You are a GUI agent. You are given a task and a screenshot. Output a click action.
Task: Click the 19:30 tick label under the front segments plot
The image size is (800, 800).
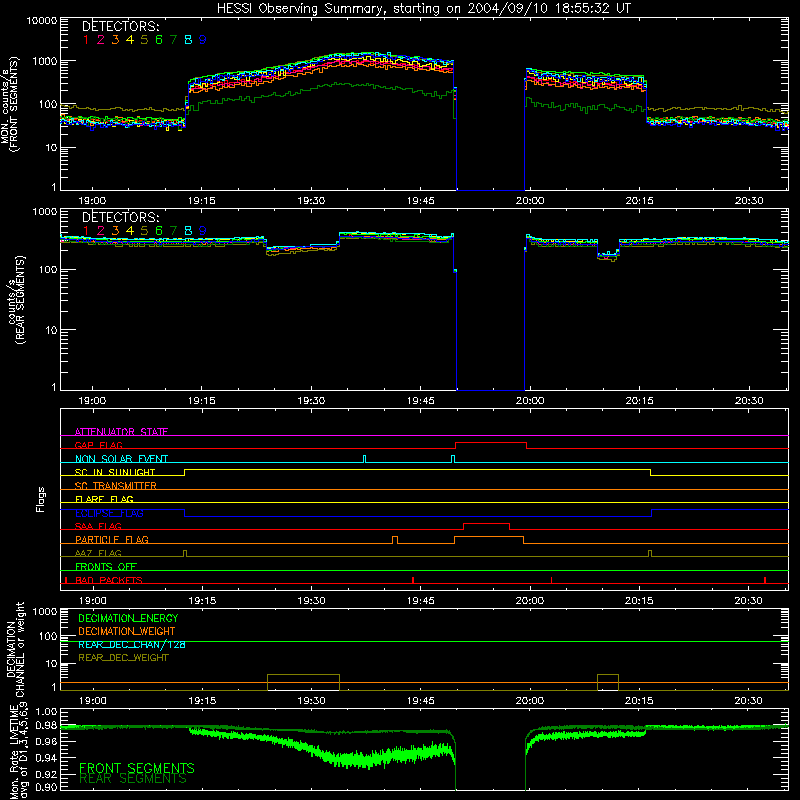(x=311, y=201)
